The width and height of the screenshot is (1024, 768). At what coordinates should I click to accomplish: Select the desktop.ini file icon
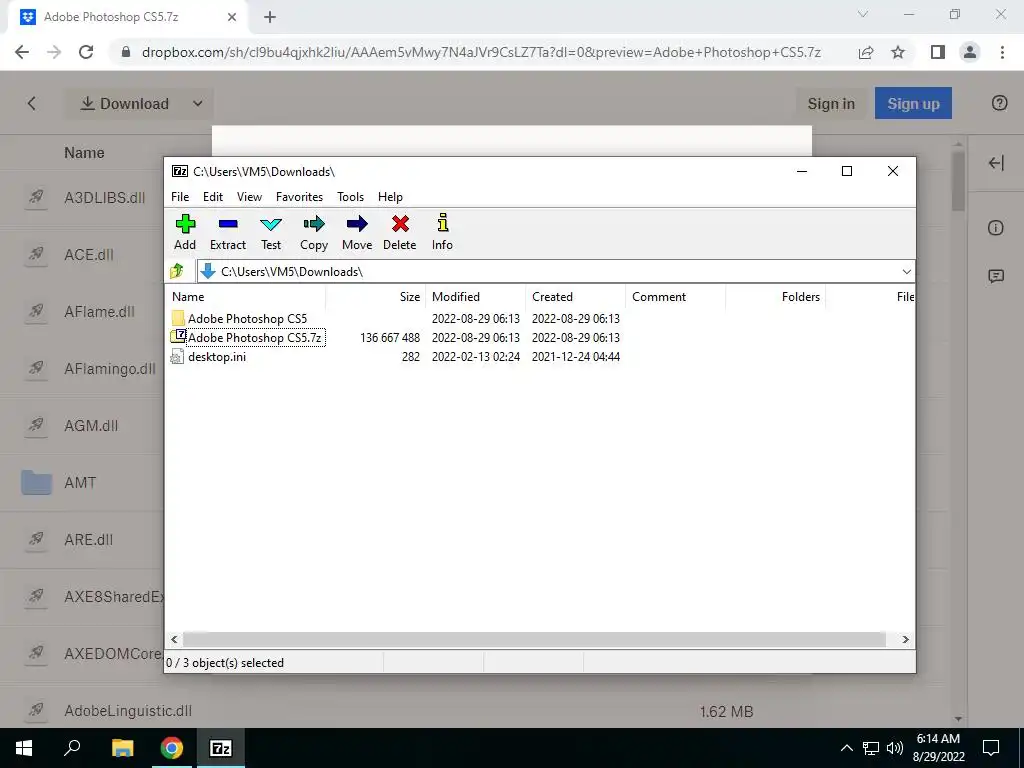pyautogui.click(x=177, y=357)
